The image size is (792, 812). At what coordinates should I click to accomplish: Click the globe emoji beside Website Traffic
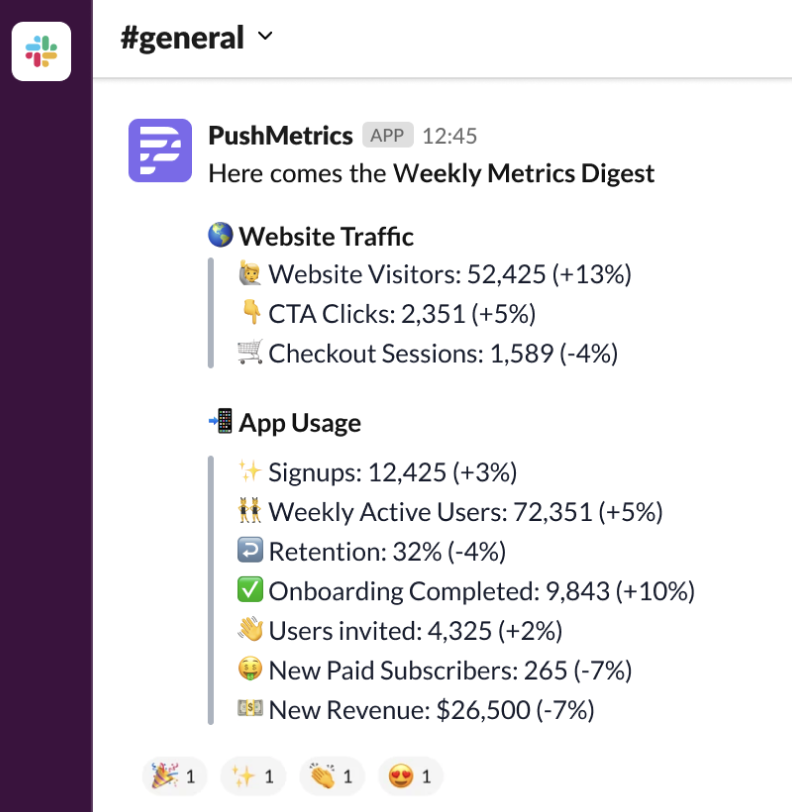220,236
